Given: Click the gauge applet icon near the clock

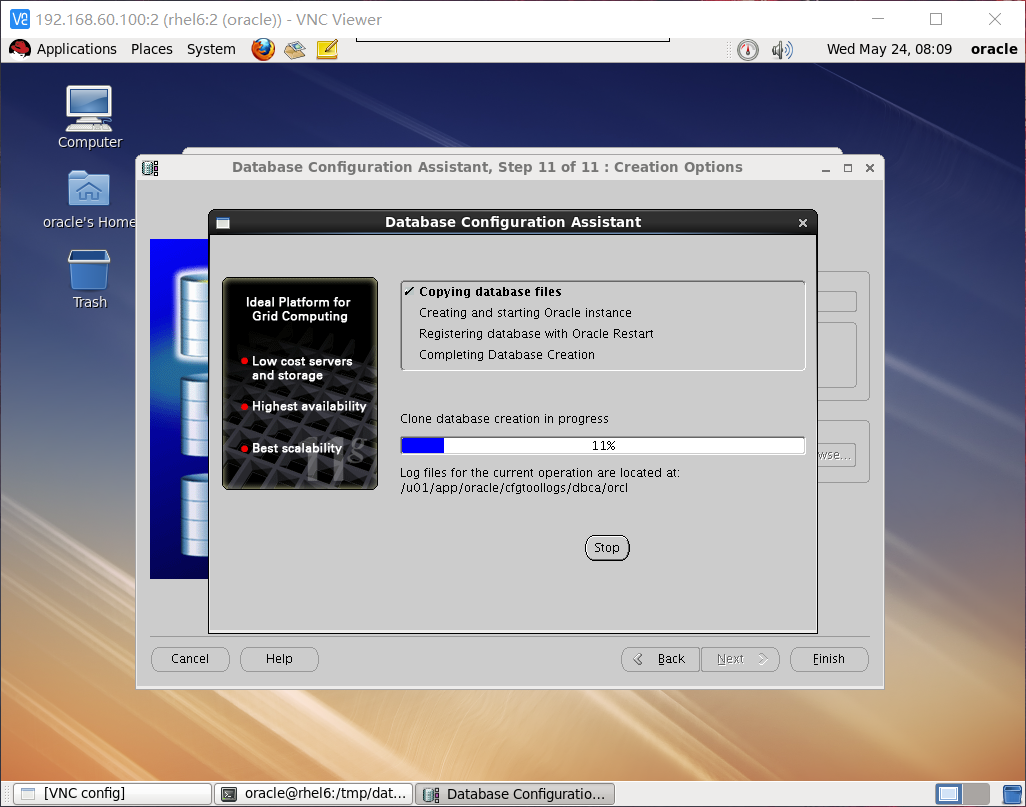Looking at the screenshot, I should (747, 48).
